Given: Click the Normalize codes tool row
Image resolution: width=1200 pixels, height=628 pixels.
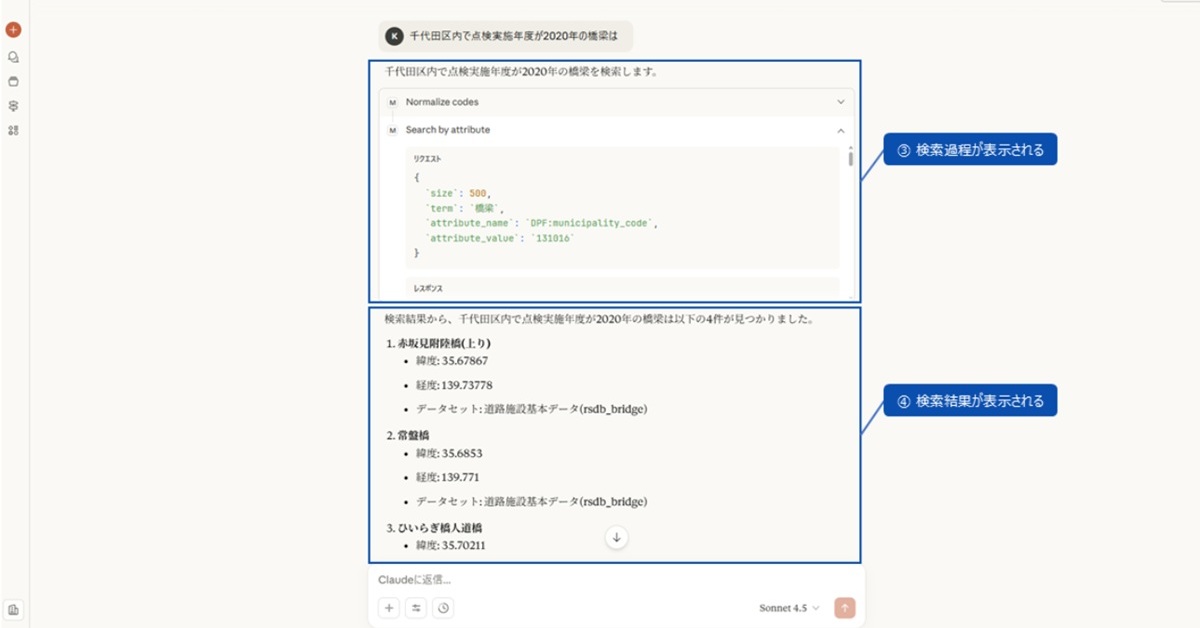Looking at the screenshot, I should point(617,102).
